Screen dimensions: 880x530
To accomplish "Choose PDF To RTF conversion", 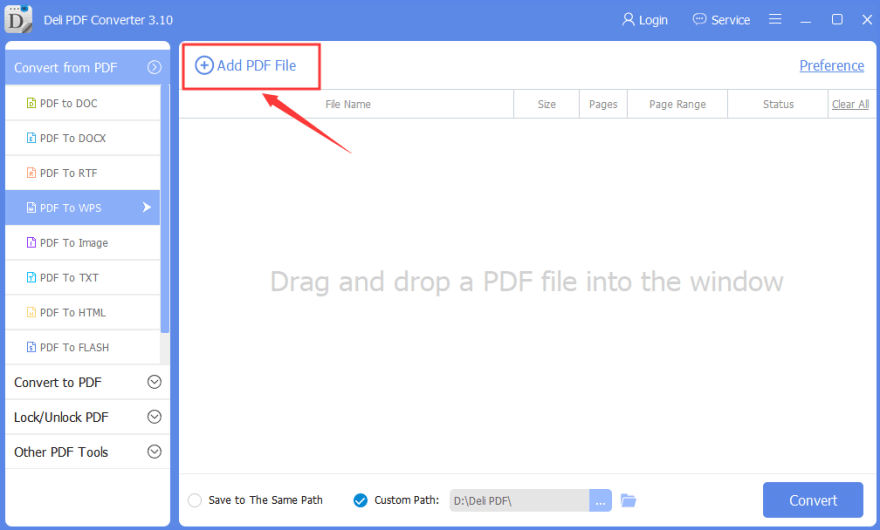I will click(x=82, y=172).
